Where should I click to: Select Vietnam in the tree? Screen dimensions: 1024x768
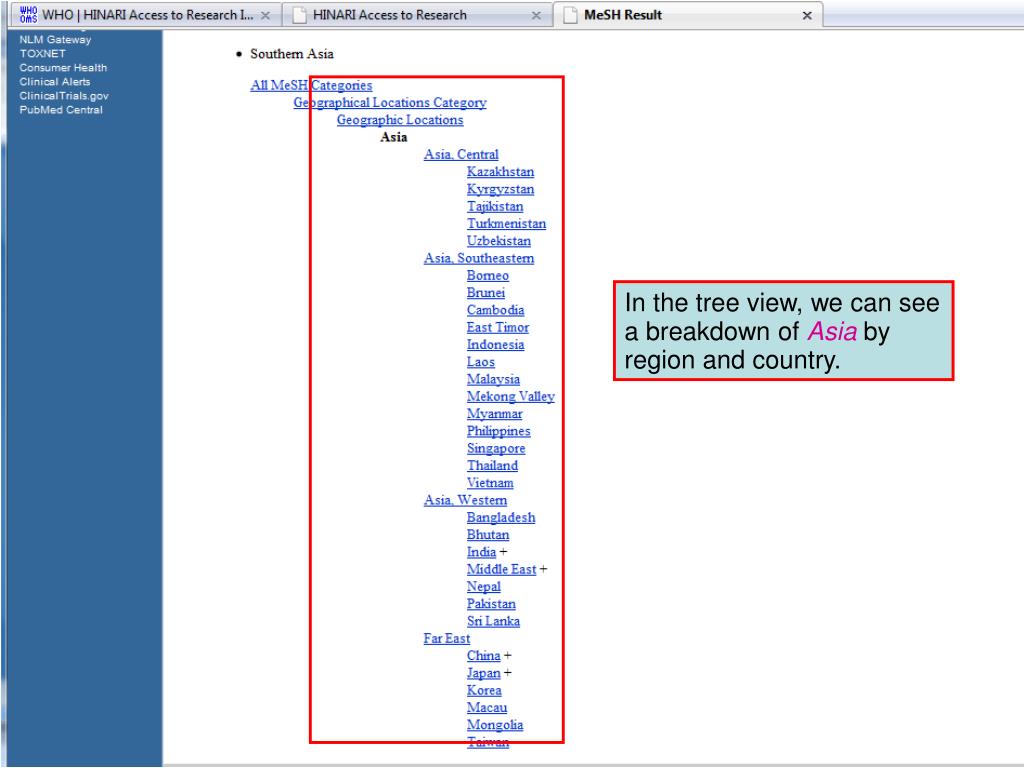coord(490,483)
